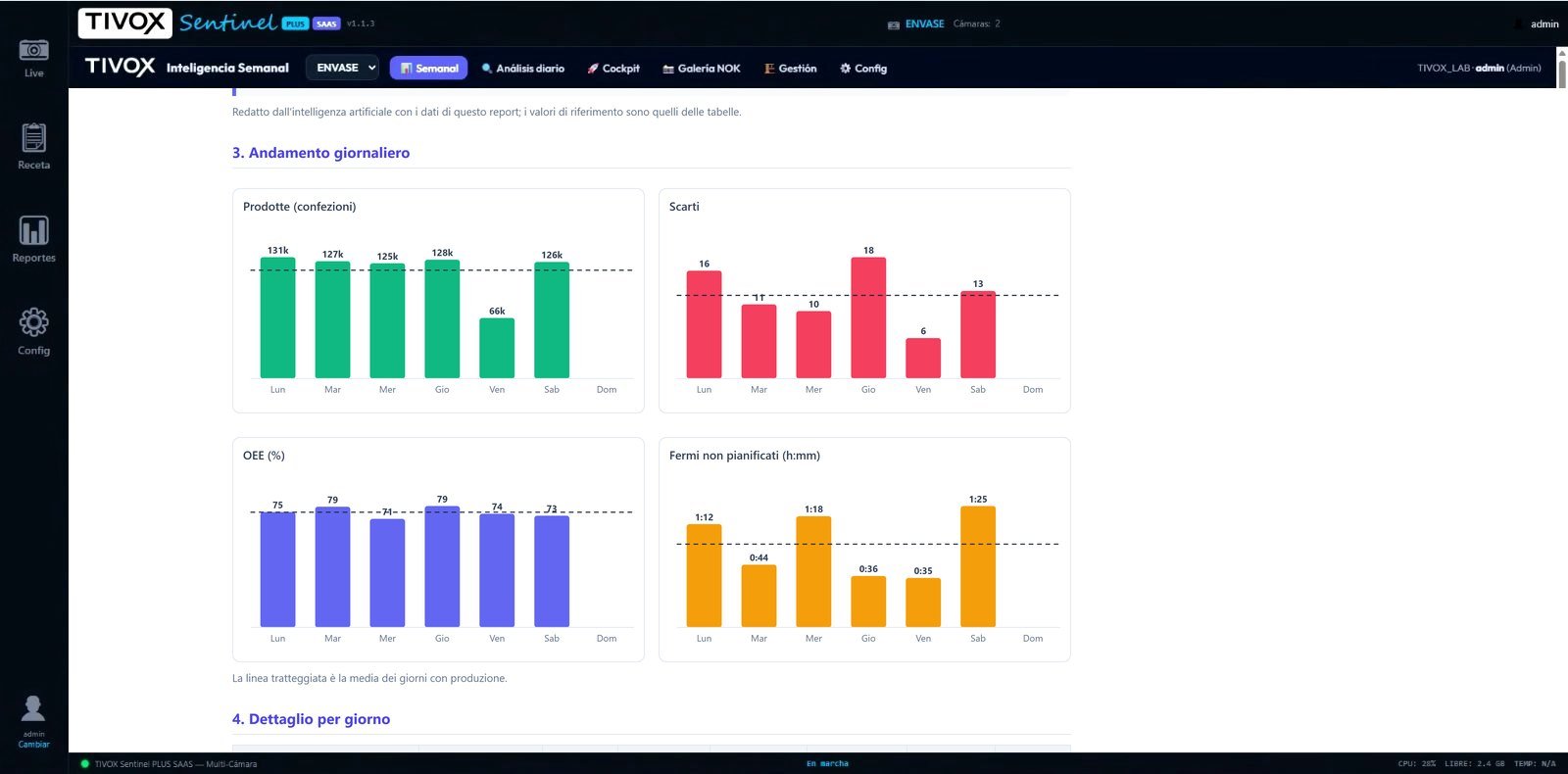Open the Live camera view in sidebar

pyautogui.click(x=33, y=57)
